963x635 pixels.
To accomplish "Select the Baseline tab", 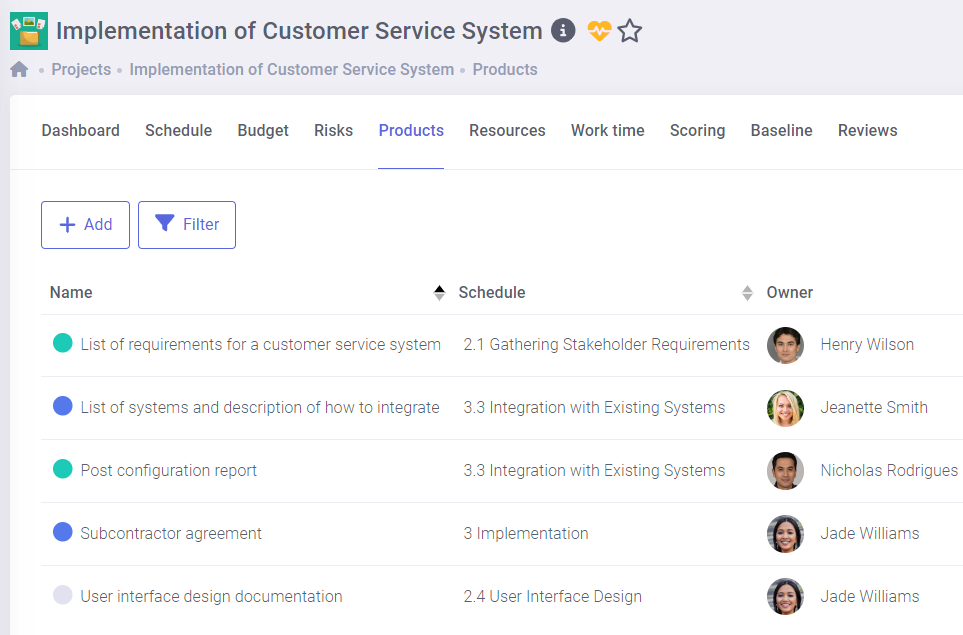I will tap(781, 131).
